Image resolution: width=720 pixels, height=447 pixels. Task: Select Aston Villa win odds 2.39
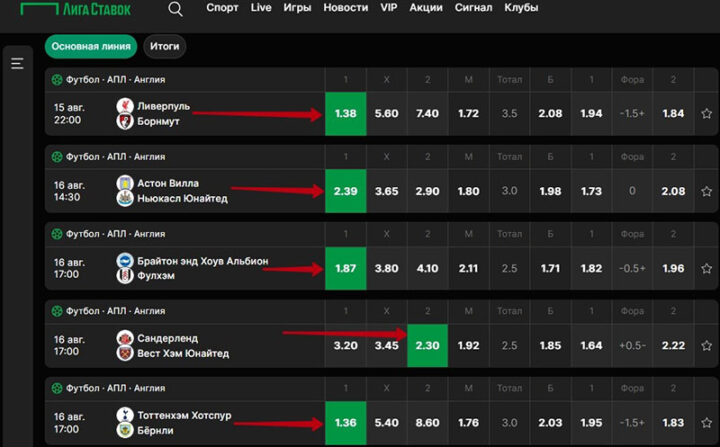pos(345,191)
